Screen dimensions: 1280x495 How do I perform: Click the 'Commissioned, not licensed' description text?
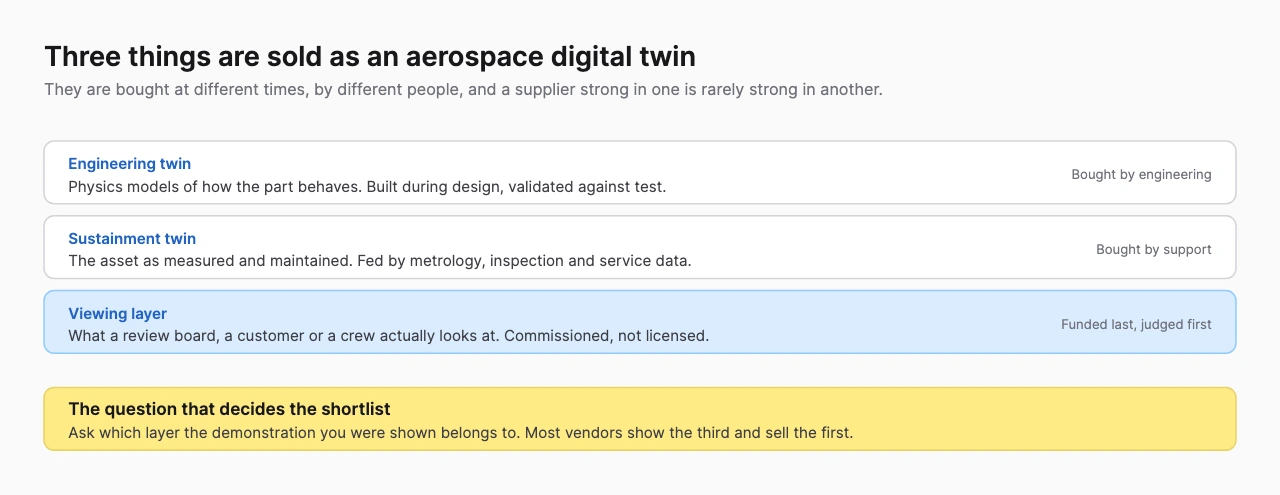pyautogui.click(x=606, y=336)
